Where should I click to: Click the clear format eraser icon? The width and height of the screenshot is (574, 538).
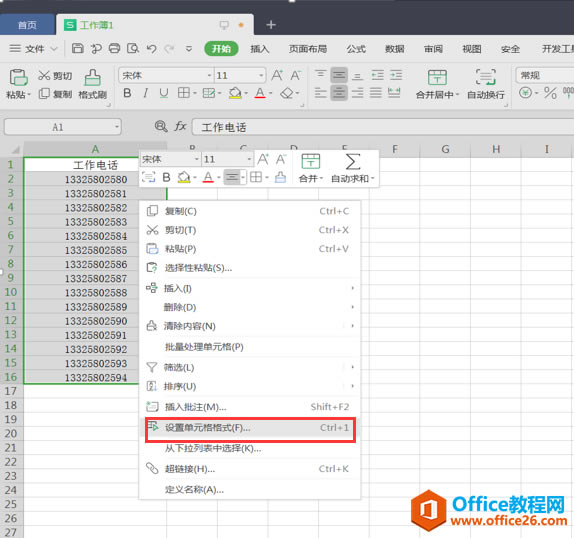pyautogui.click(x=287, y=93)
